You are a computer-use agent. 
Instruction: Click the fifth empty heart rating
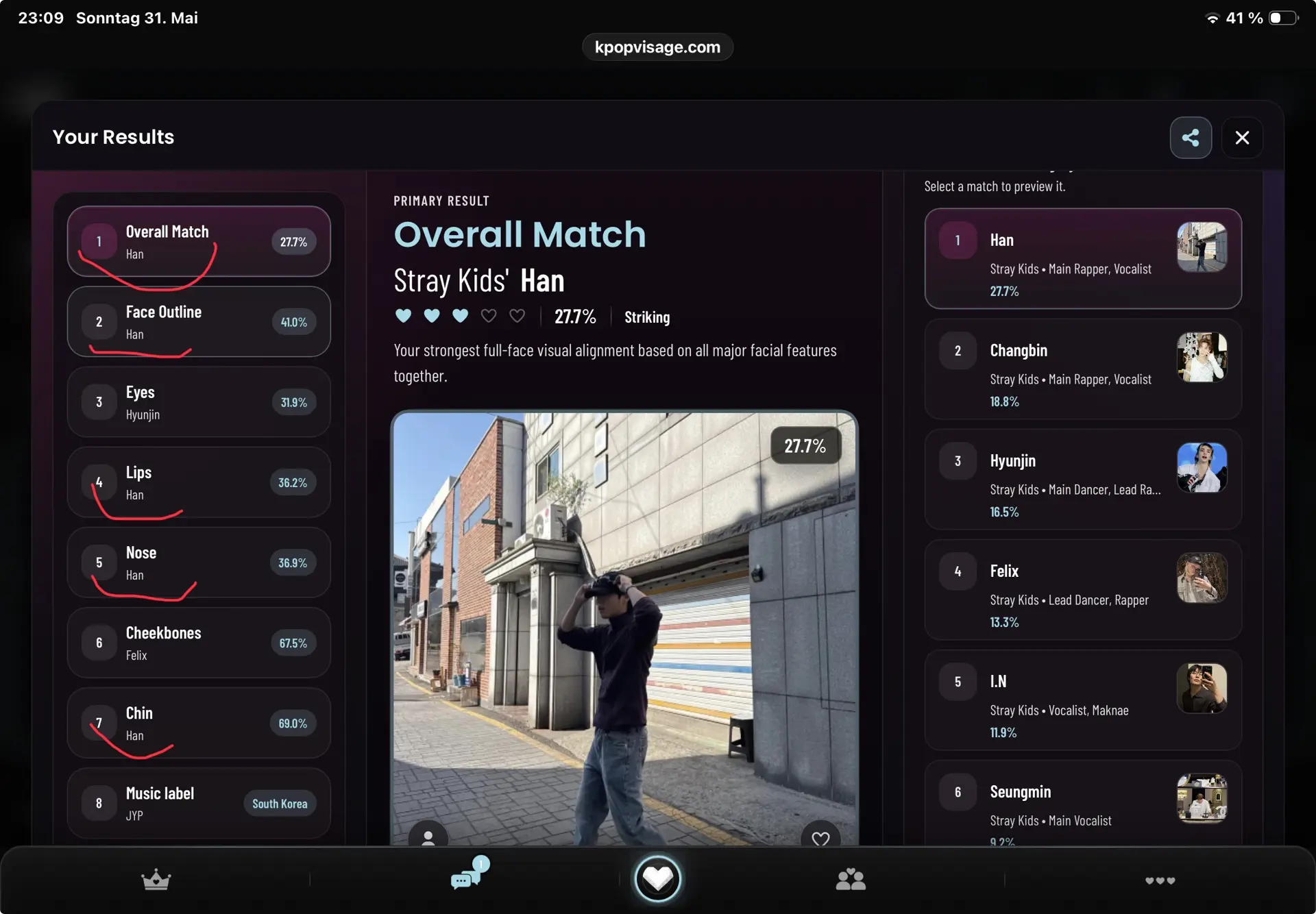[x=517, y=316]
